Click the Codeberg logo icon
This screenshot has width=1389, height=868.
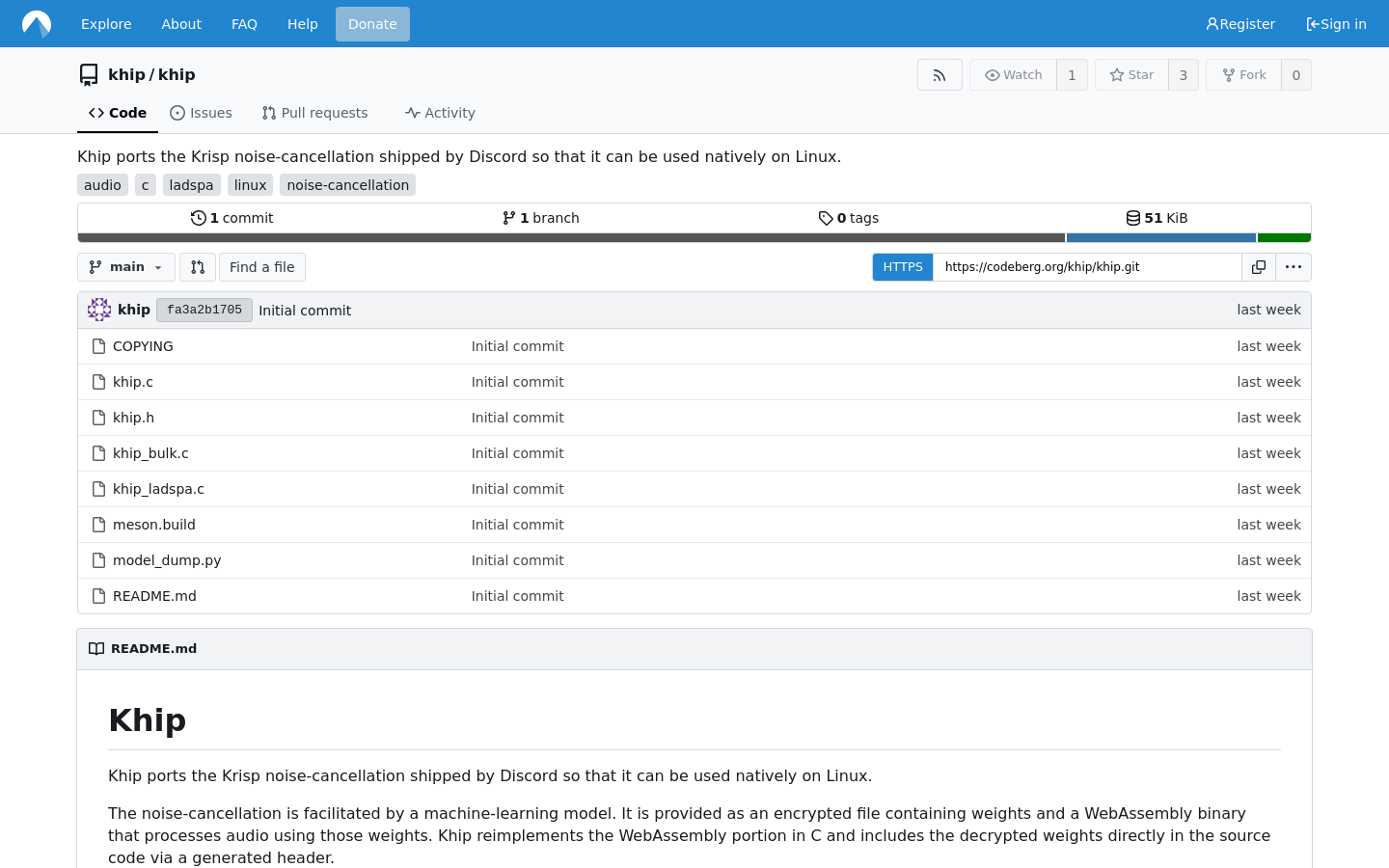click(x=37, y=23)
